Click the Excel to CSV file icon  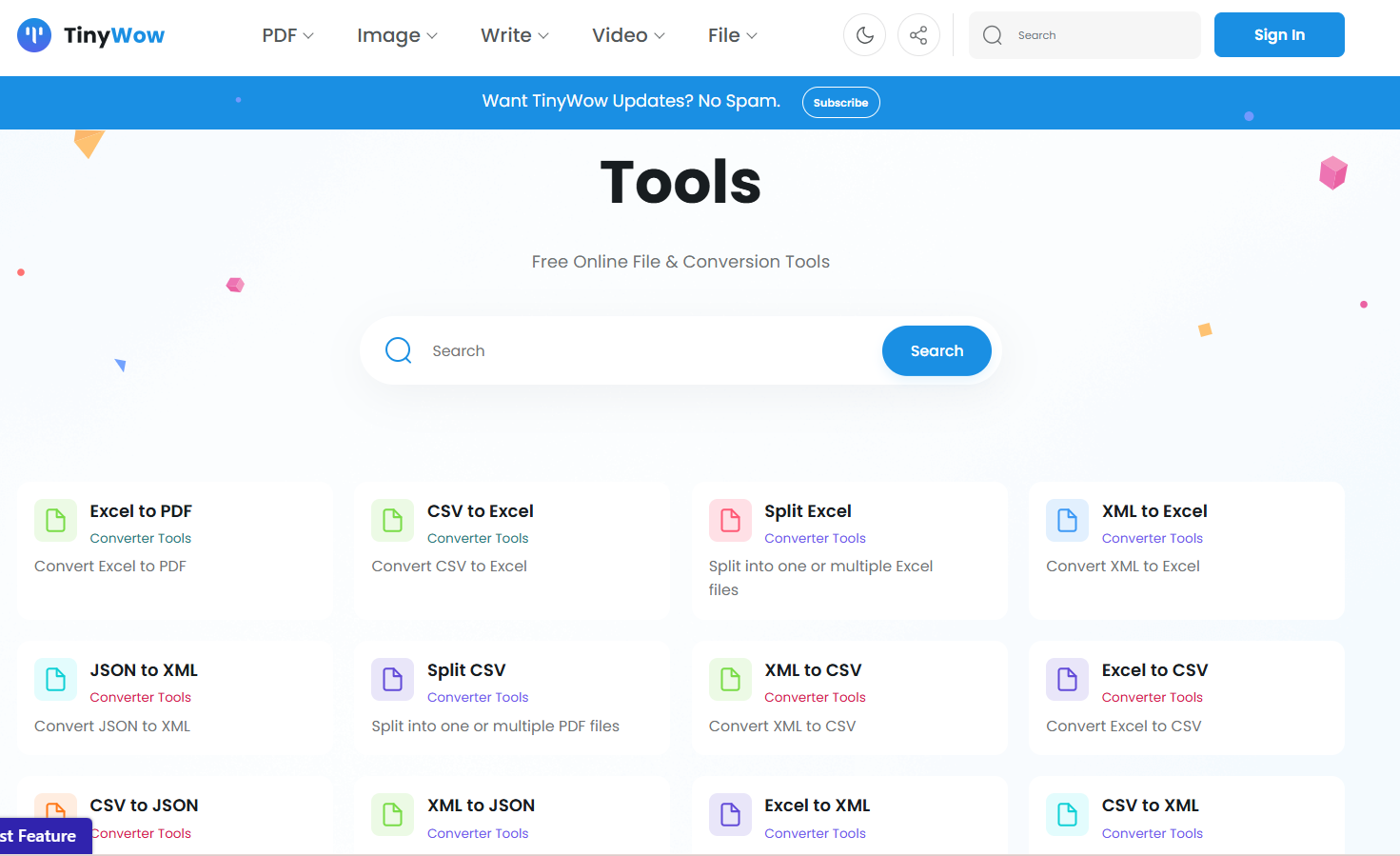1068,679
